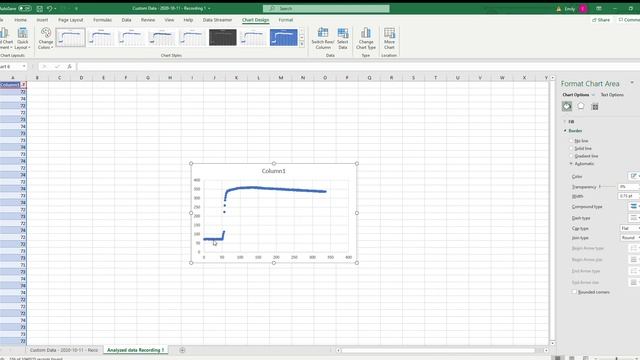Open the Quick Layout gallery
The image size is (640, 360).
(22, 39)
